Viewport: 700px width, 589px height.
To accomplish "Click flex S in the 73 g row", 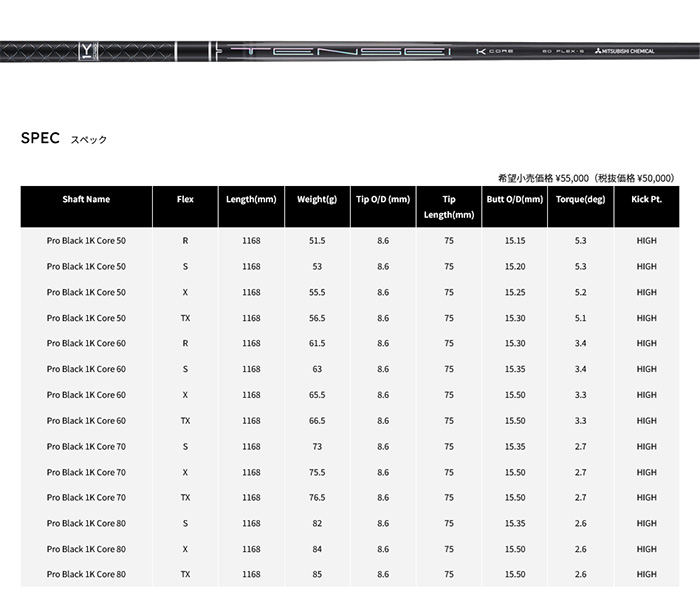I will click(x=185, y=447).
